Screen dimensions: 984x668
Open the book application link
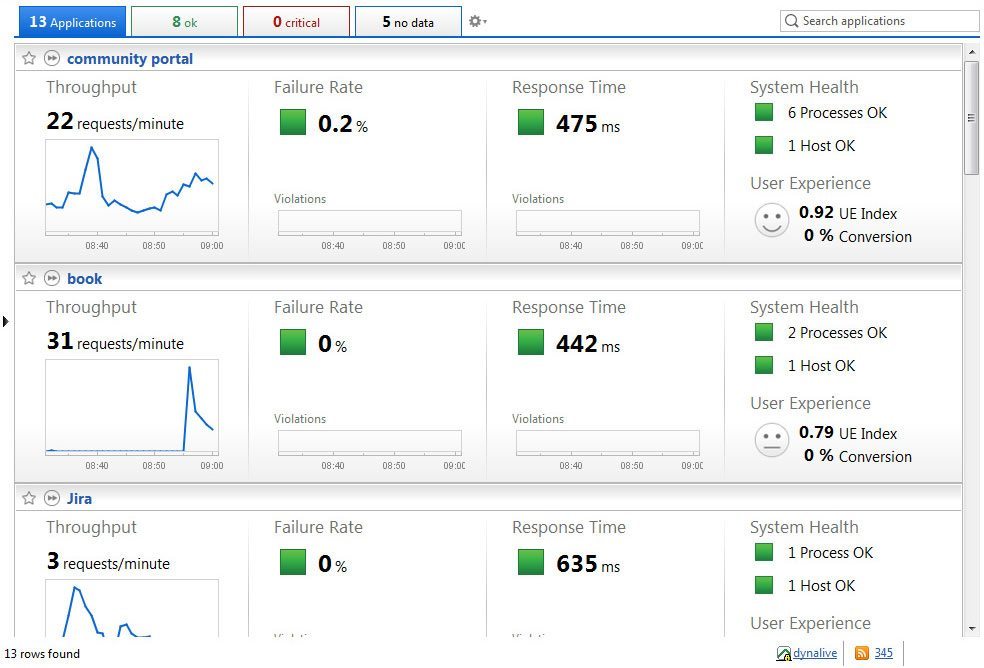click(85, 278)
